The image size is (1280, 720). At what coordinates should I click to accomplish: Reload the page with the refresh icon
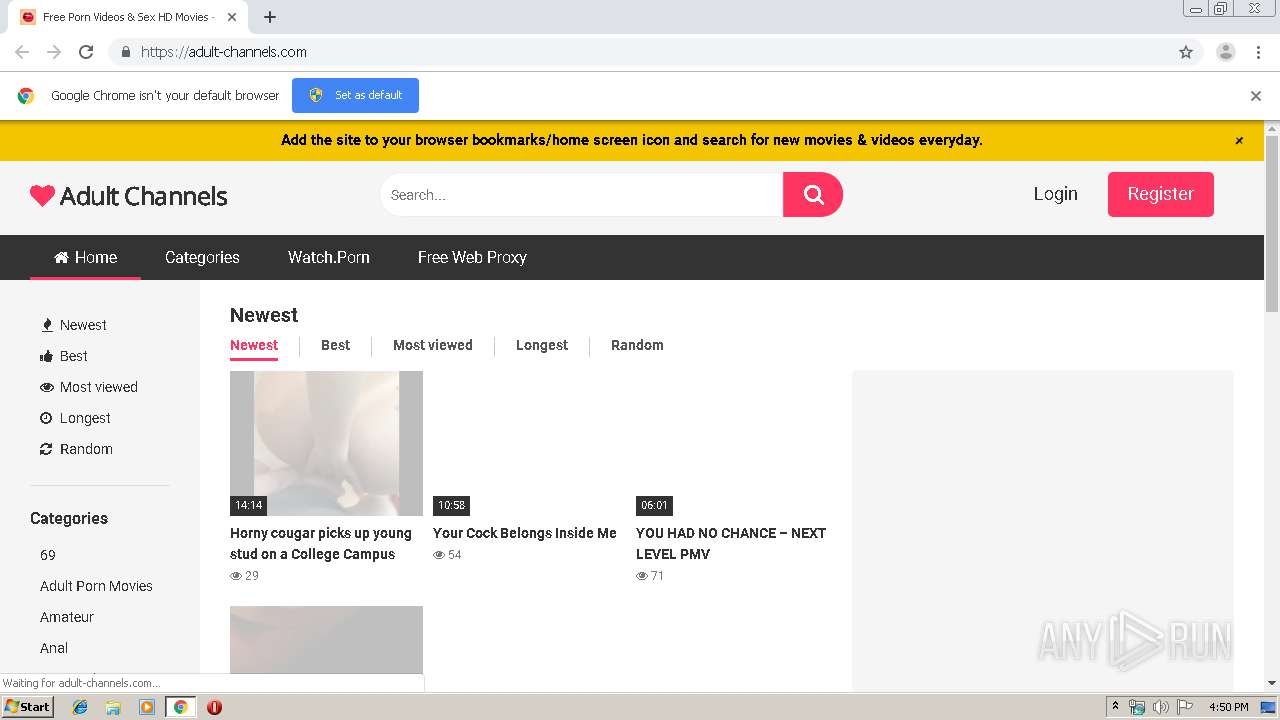[86, 52]
